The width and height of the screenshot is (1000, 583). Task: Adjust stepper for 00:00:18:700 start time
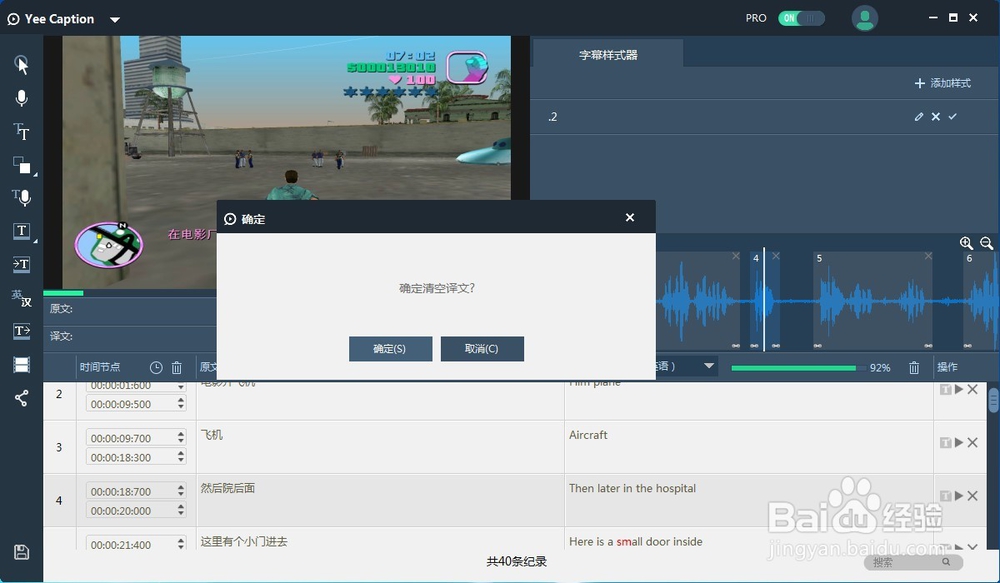181,491
